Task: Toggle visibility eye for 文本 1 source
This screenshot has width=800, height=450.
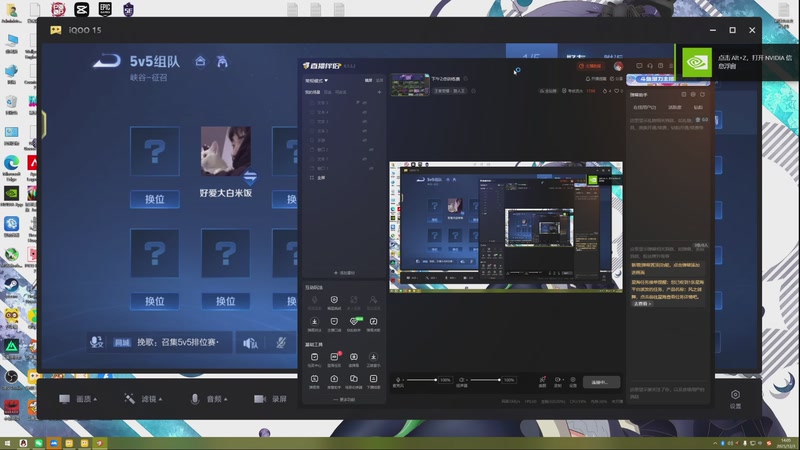Action: click(x=364, y=159)
